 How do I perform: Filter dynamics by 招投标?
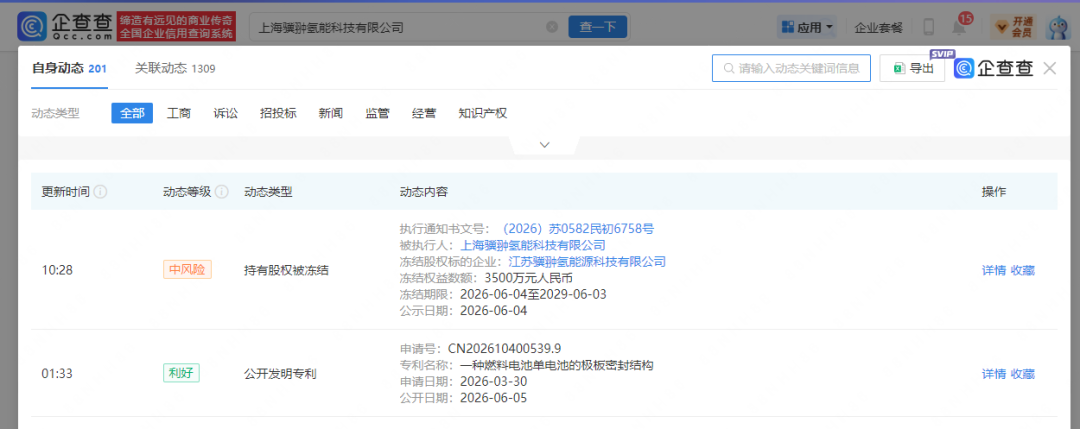point(278,114)
